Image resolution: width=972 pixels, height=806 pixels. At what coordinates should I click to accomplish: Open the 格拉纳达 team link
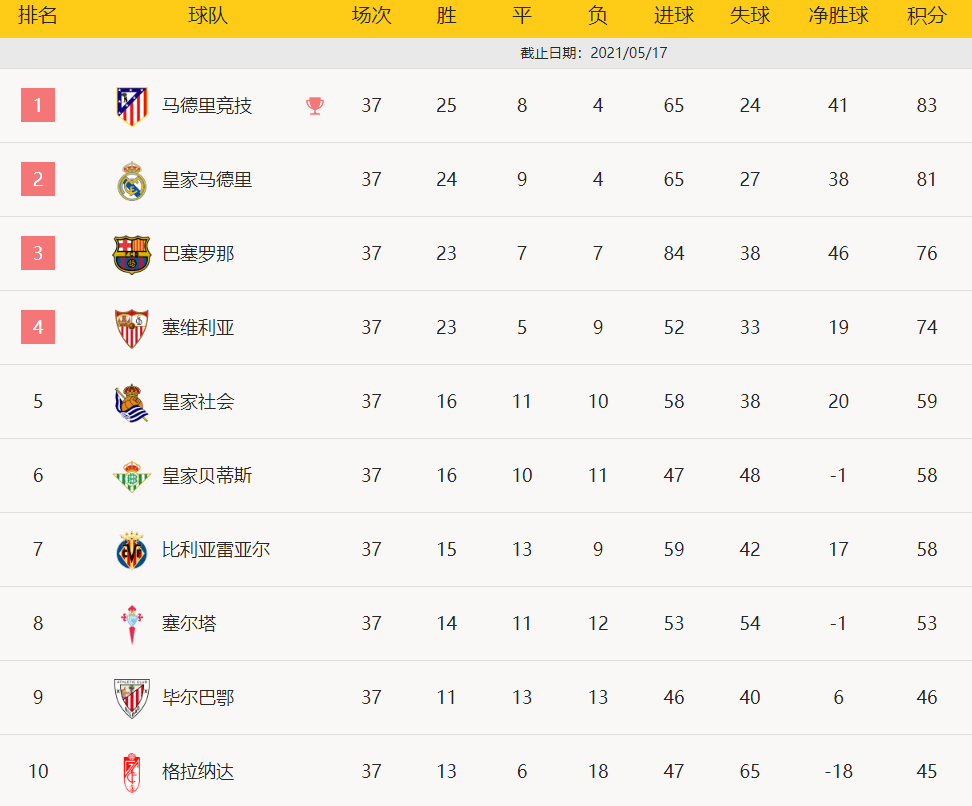point(198,772)
